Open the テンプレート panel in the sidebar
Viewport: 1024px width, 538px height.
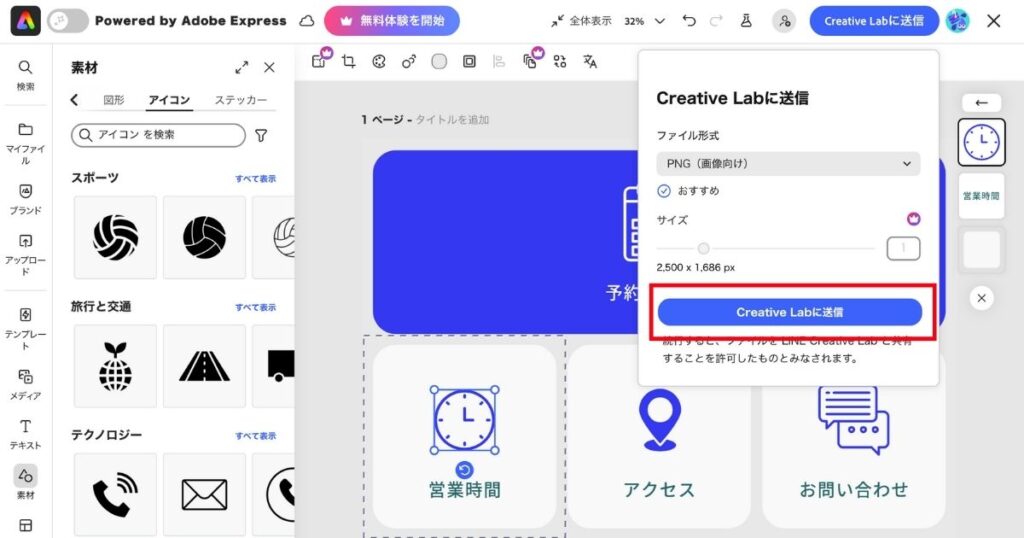(x=25, y=328)
